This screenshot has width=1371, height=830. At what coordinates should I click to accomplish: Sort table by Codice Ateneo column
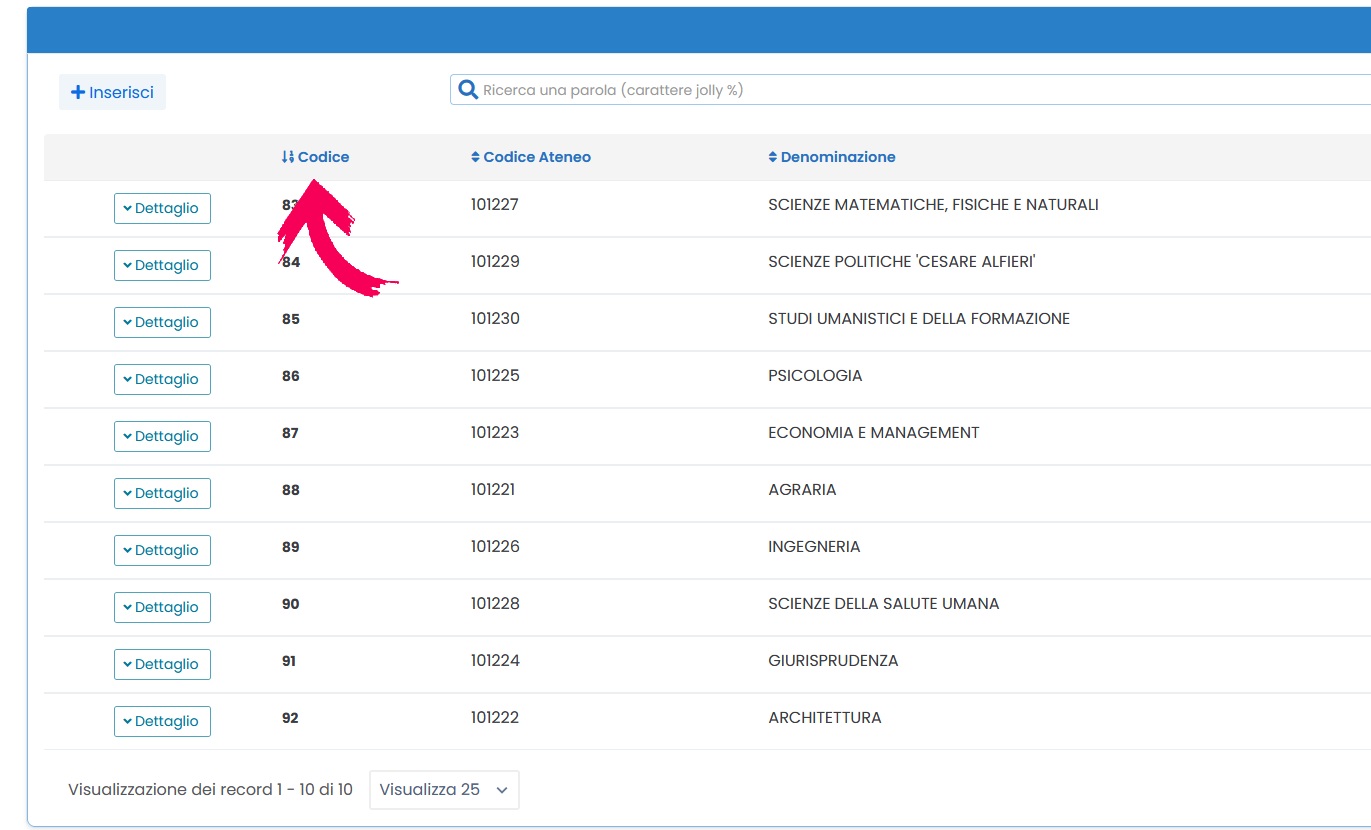pos(531,157)
